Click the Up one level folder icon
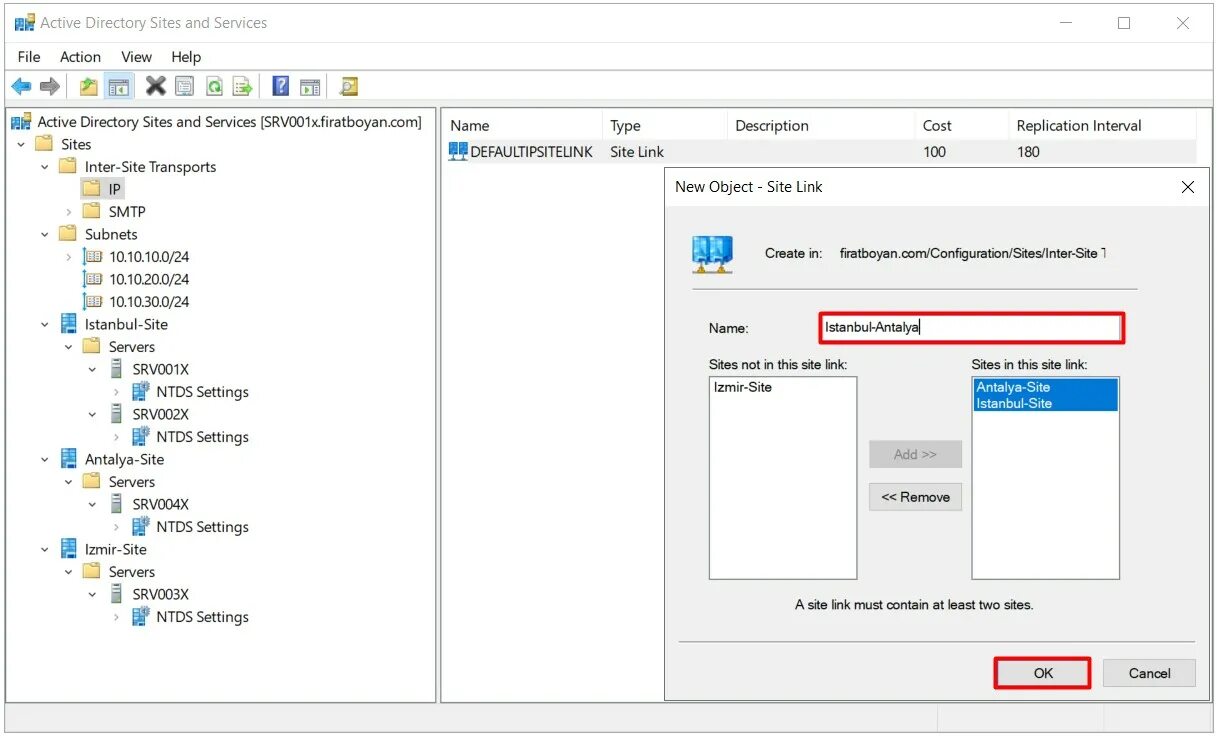Screen dimensions: 1217x738 (x=89, y=87)
